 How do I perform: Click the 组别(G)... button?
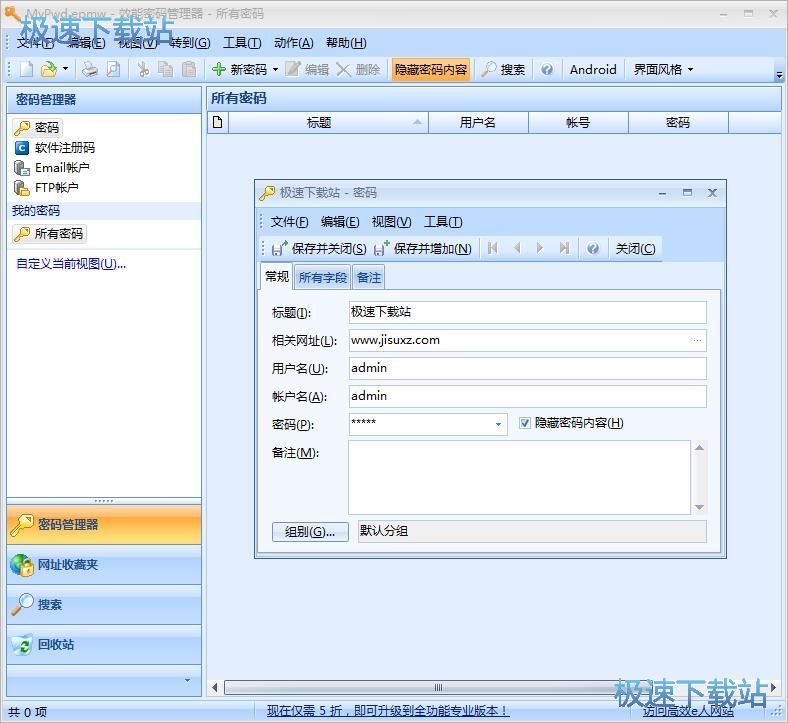pos(310,531)
